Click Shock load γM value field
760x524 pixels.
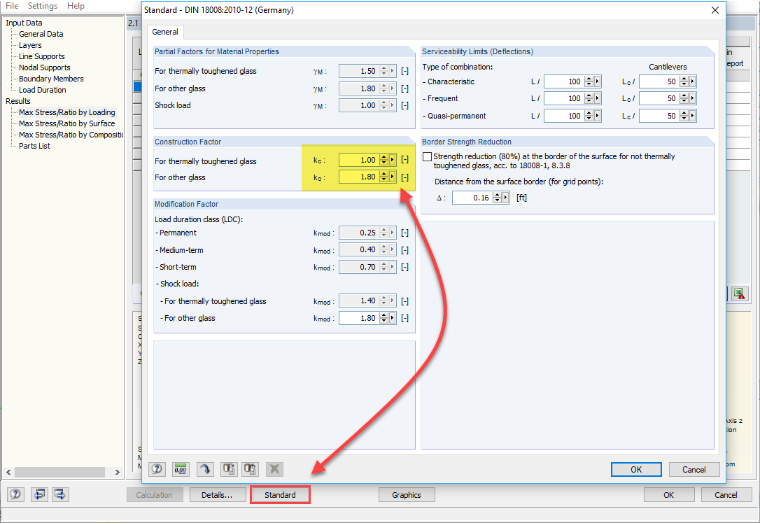coord(359,105)
